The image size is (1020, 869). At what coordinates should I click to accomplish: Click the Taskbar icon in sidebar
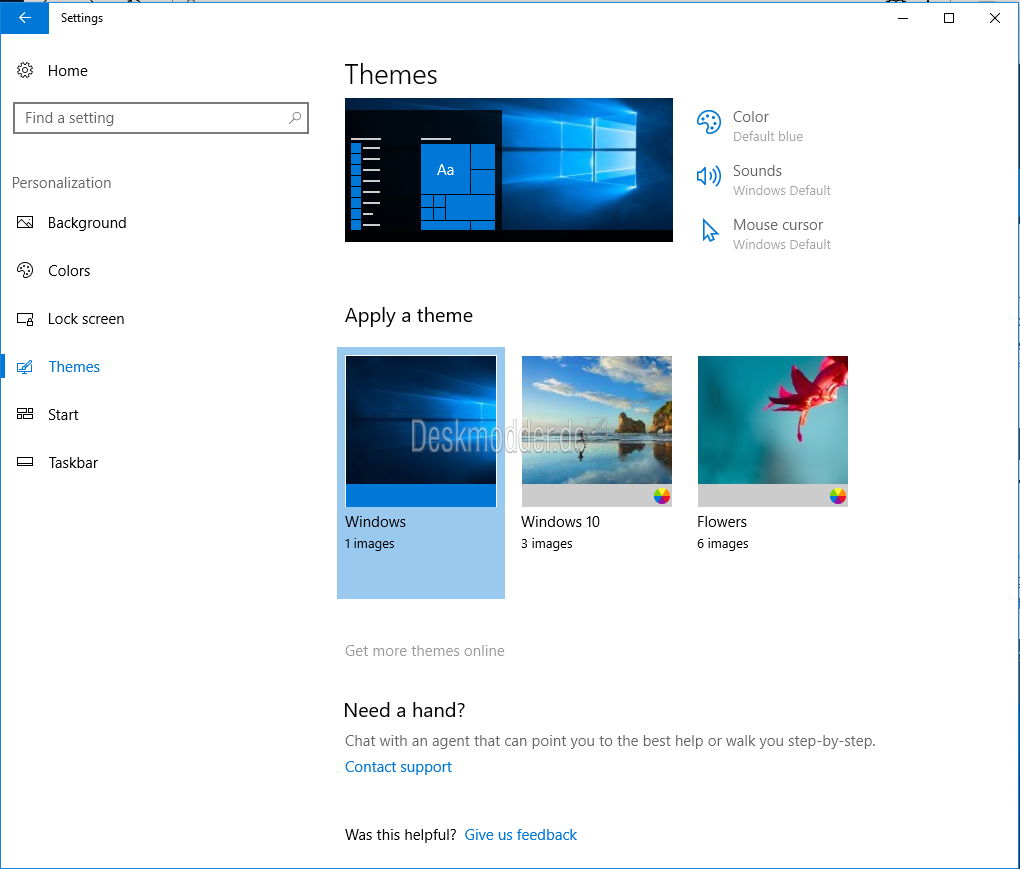pyautogui.click(x=25, y=462)
